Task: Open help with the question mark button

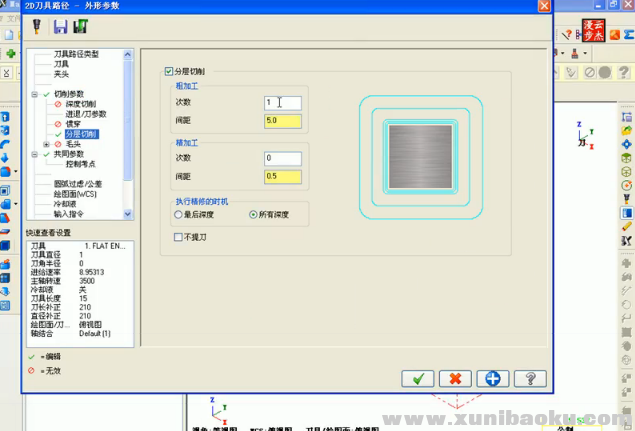Action: pyautogui.click(x=529, y=378)
